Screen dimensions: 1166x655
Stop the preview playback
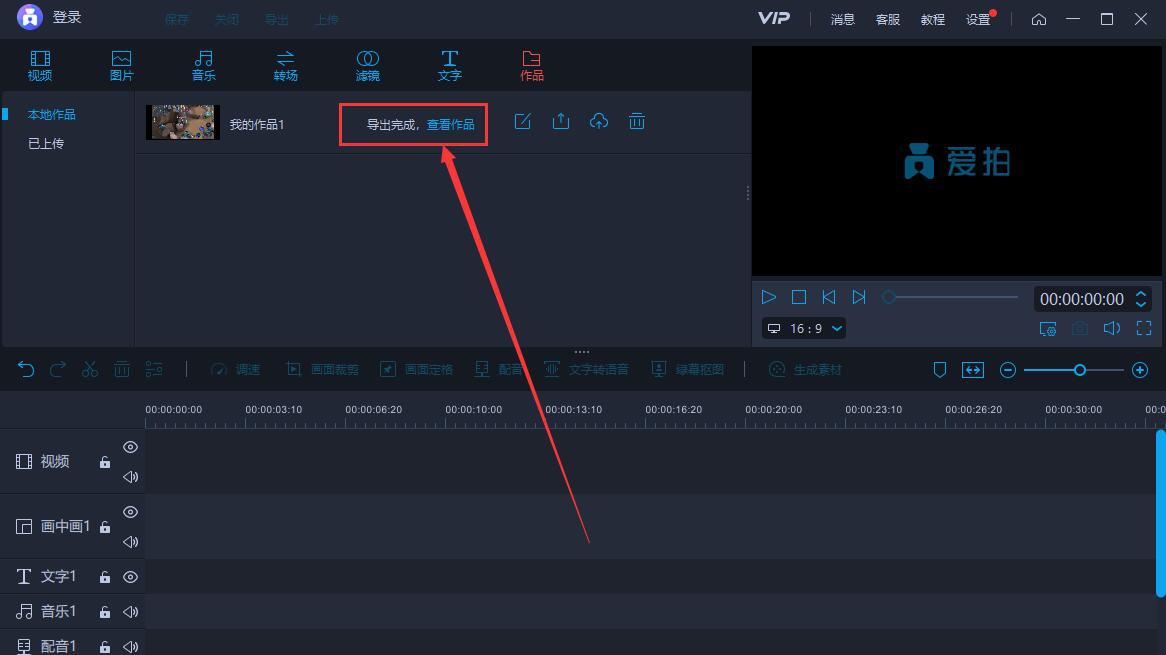tap(799, 297)
